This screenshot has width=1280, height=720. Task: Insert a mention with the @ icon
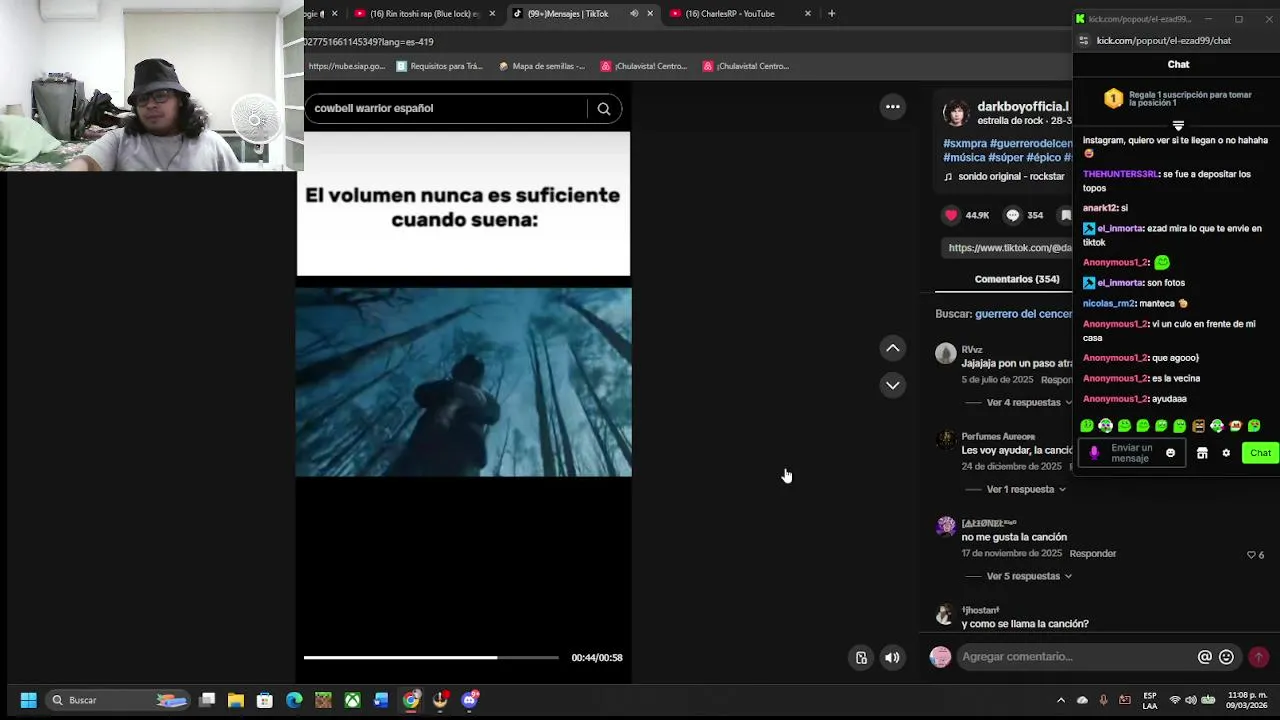[1205, 657]
